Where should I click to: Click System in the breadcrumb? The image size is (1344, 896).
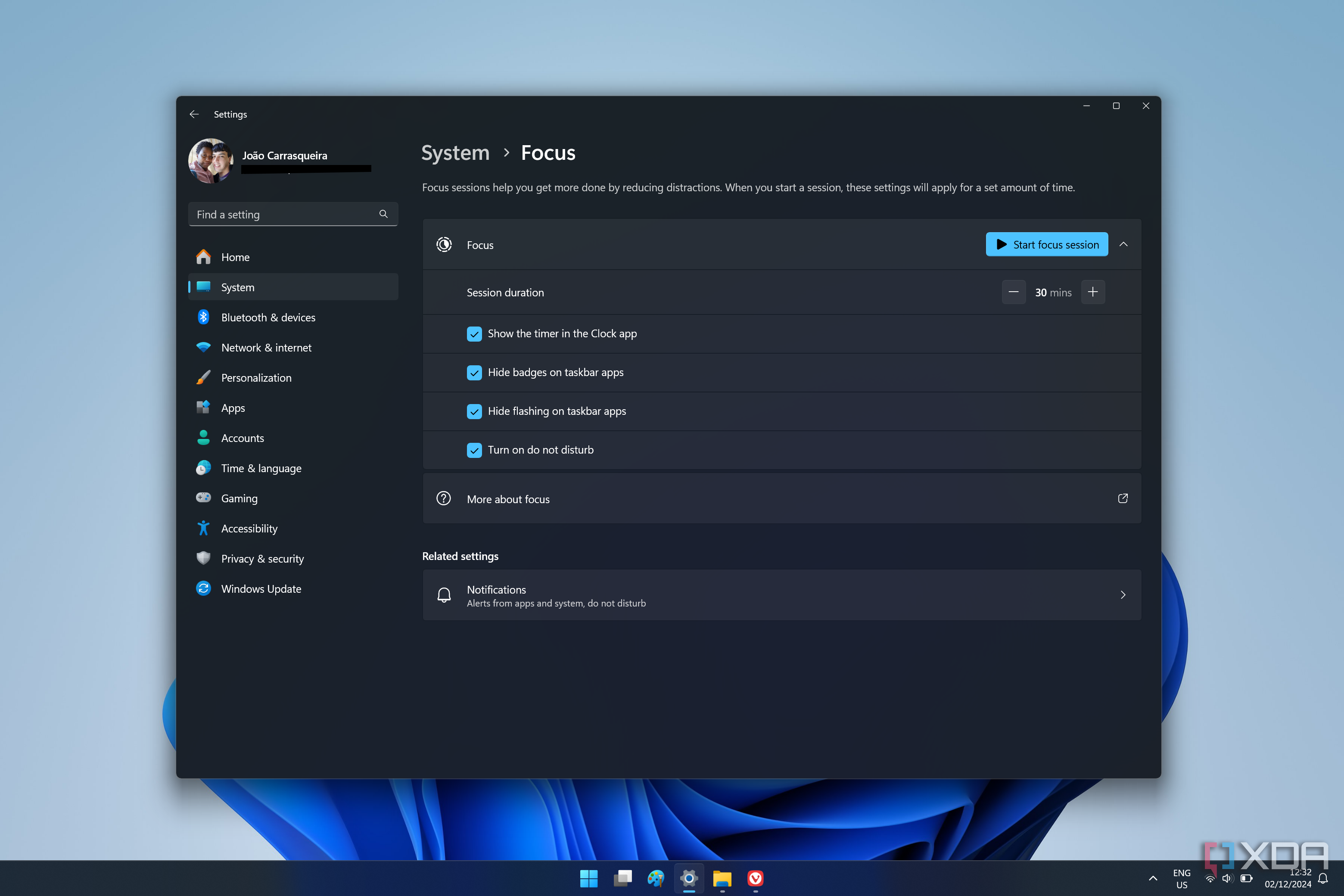click(x=455, y=153)
